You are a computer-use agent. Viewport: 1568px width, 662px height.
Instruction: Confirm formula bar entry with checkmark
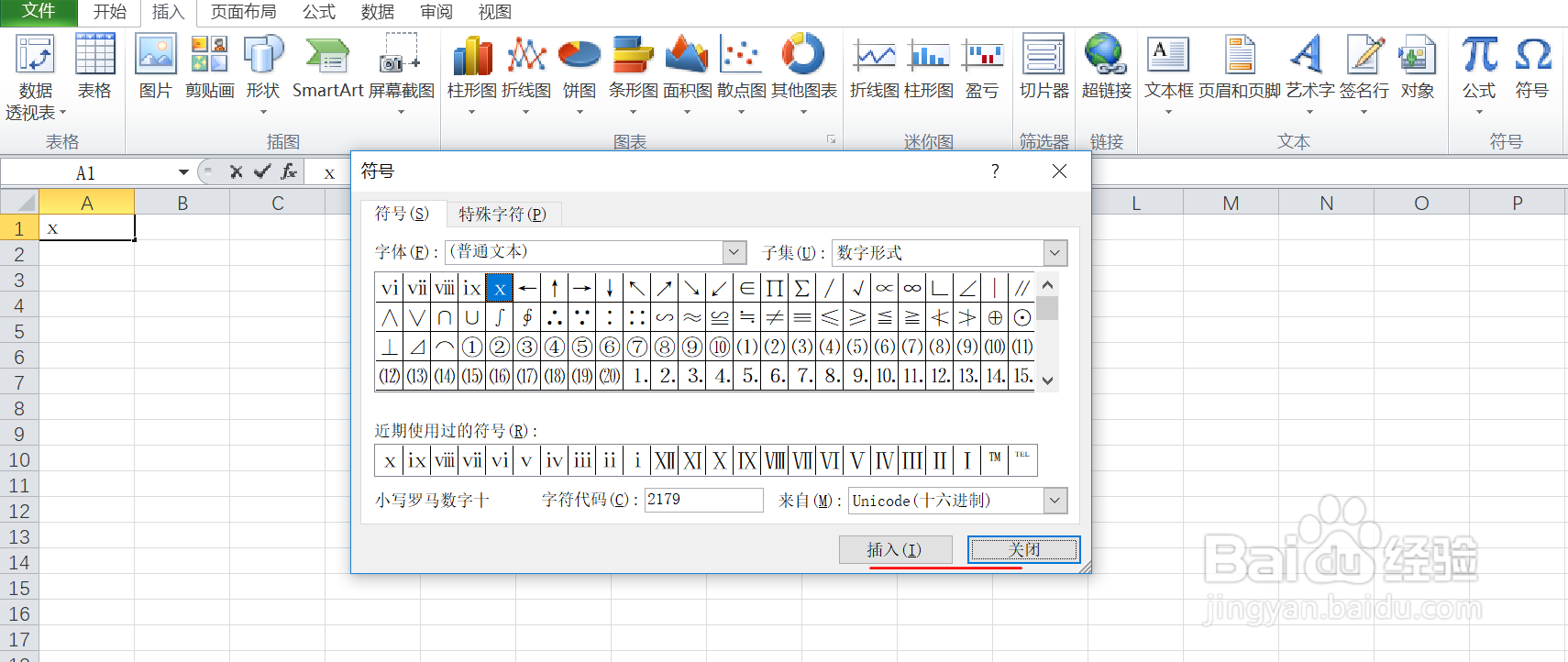coord(262,171)
